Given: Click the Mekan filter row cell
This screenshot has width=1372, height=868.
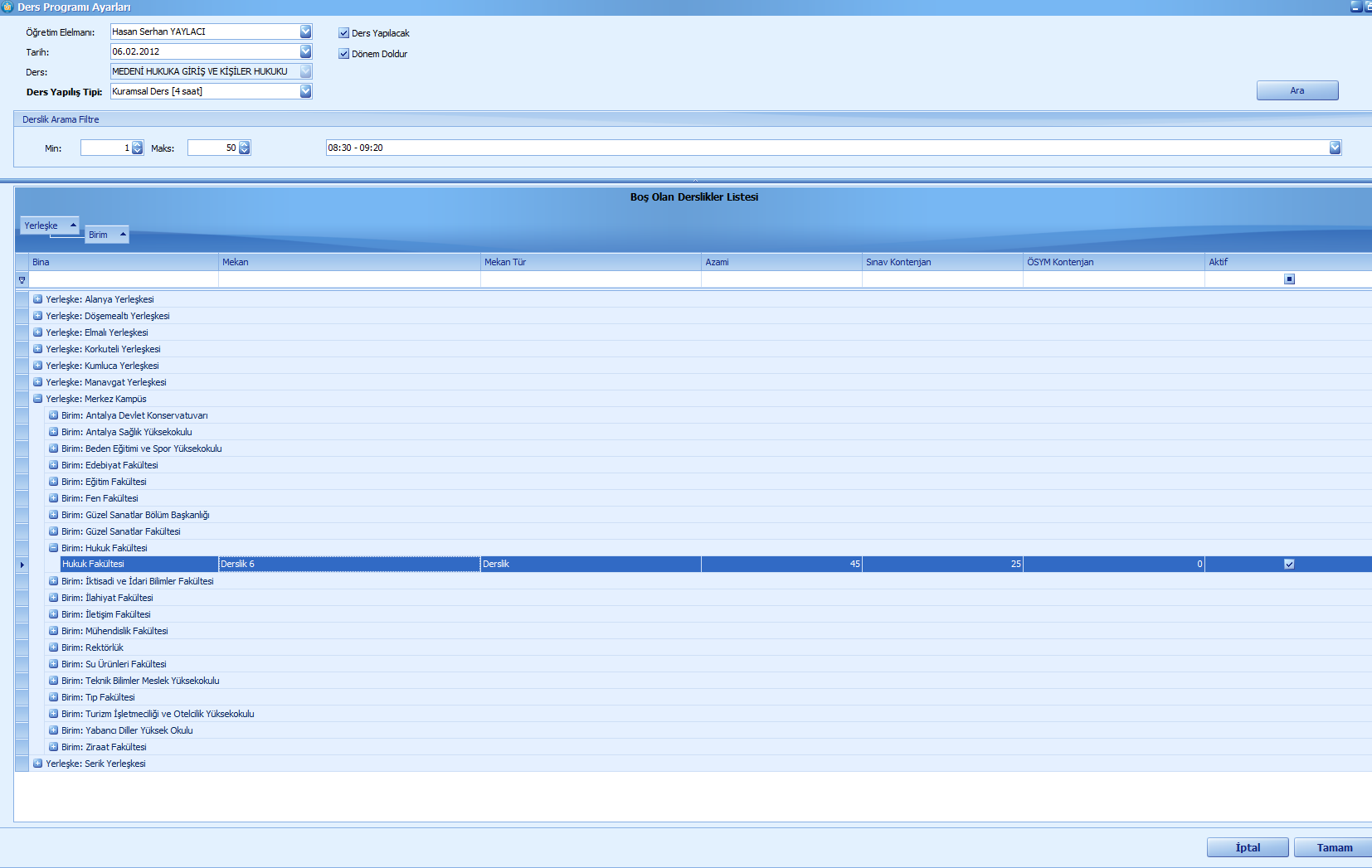Looking at the screenshot, I should coord(349,279).
